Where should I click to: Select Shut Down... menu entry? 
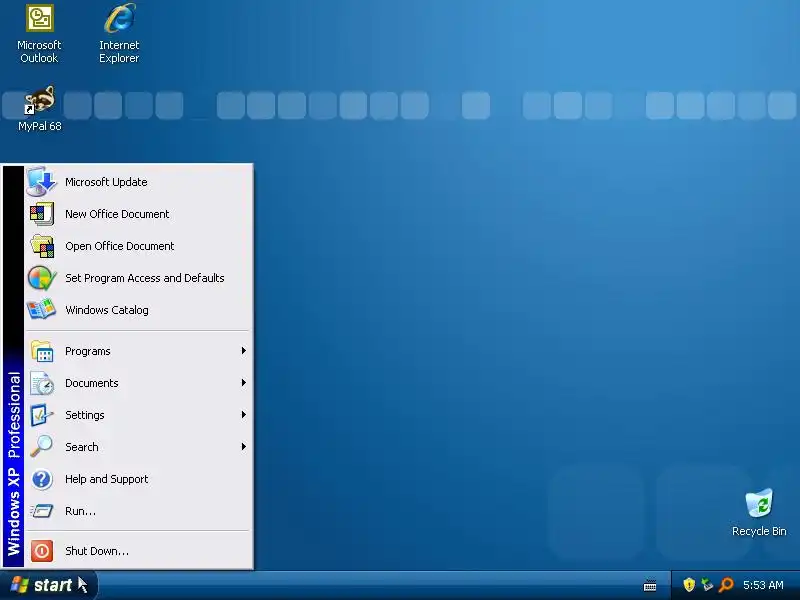tap(138, 551)
